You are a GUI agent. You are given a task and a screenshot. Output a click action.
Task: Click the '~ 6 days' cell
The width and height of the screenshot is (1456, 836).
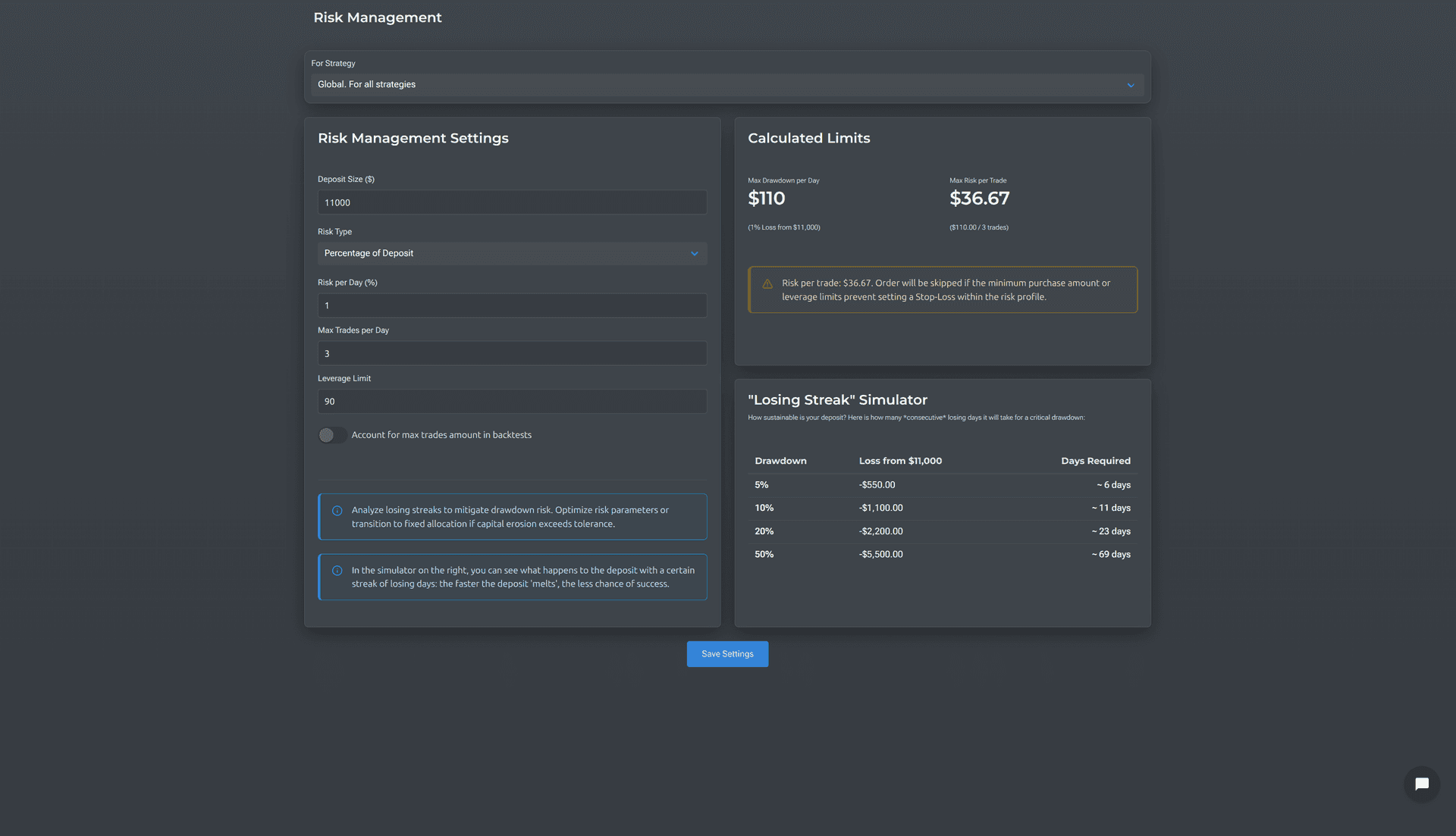coord(1113,485)
